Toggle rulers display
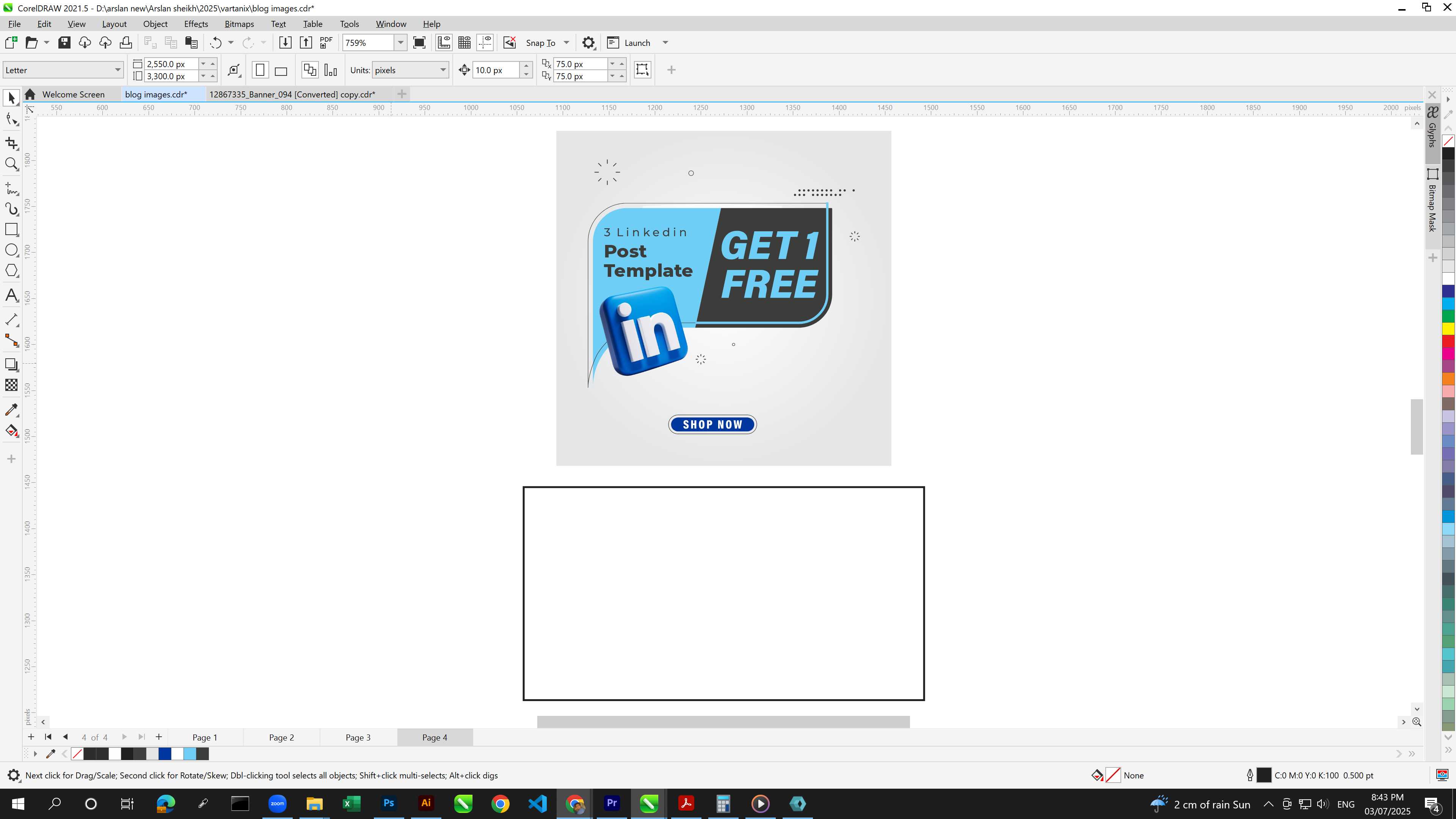This screenshot has height=819, width=1456. (x=444, y=43)
